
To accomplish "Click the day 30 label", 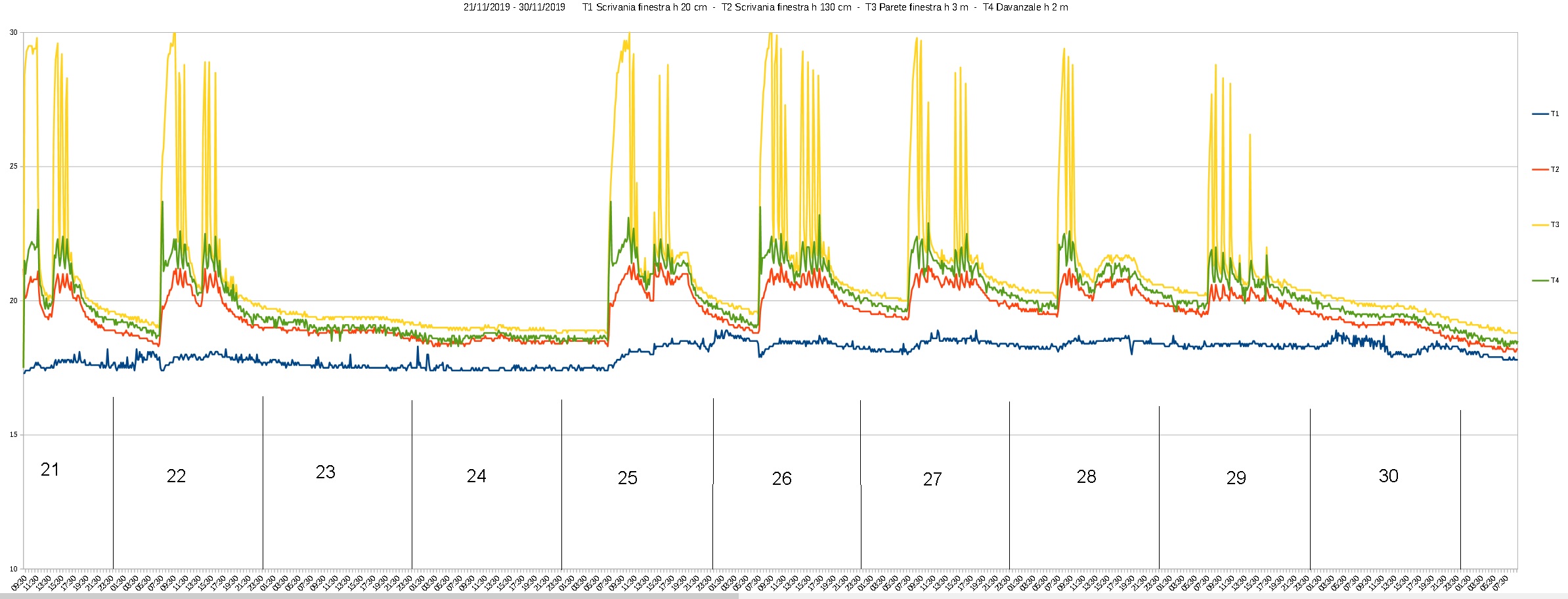I will [1388, 476].
